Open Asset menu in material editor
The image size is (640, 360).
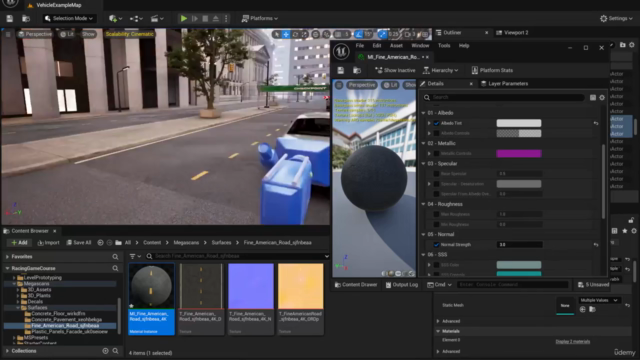click(x=396, y=46)
